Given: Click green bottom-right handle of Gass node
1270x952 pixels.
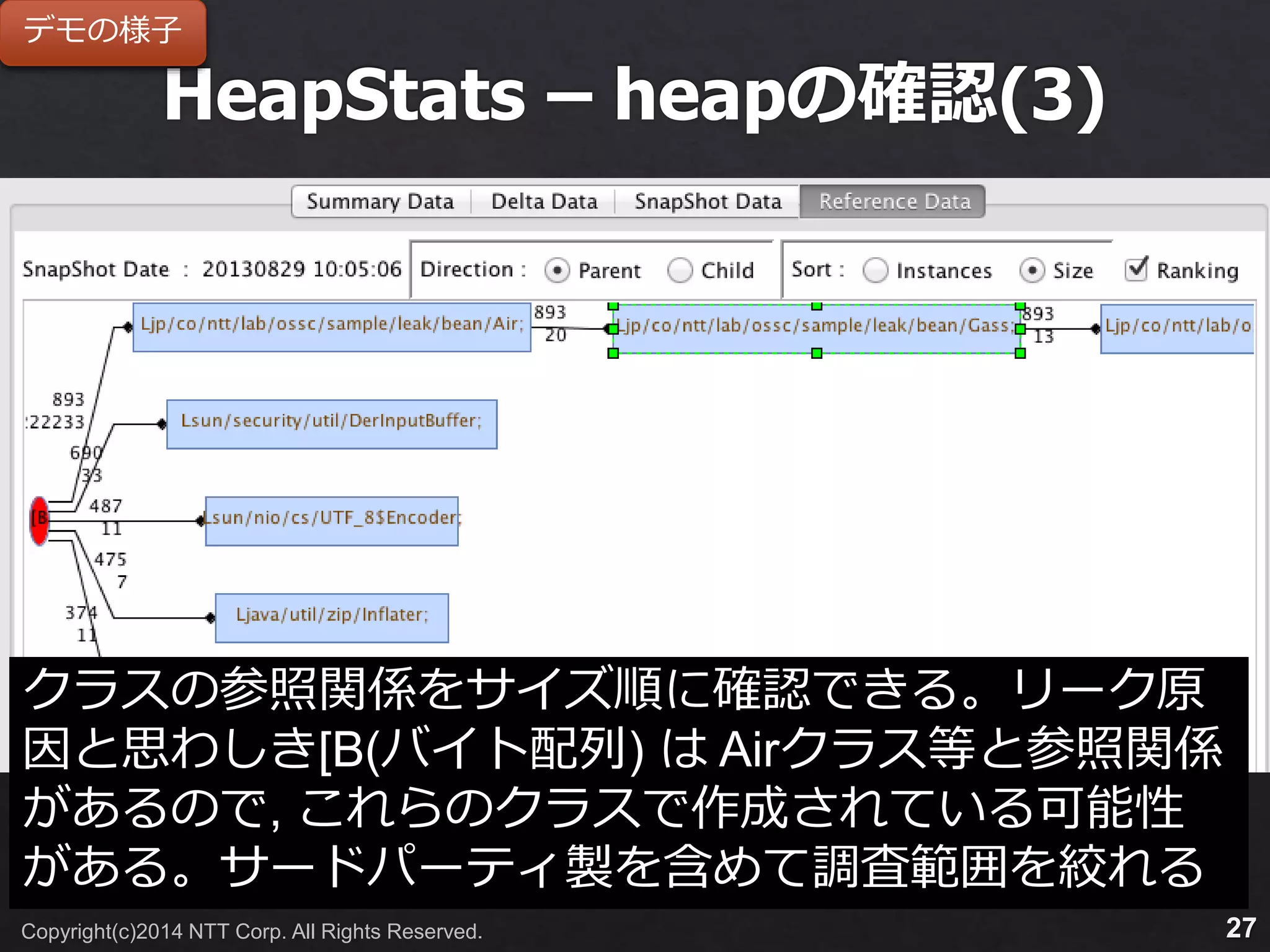Looking at the screenshot, I should tap(1020, 353).
